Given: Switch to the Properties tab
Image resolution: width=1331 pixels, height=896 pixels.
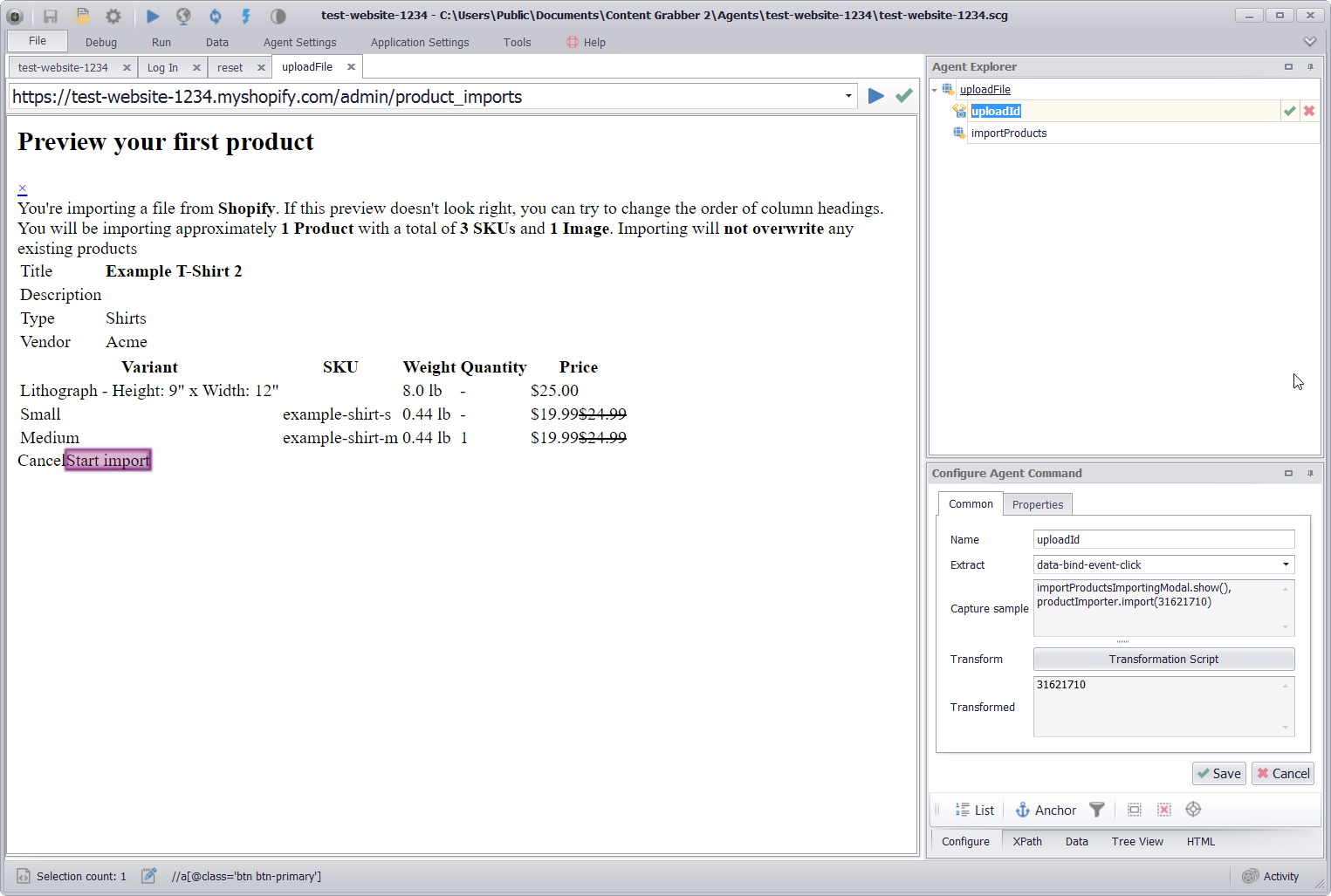Looking at the screenshot, I should (1037, 504).
